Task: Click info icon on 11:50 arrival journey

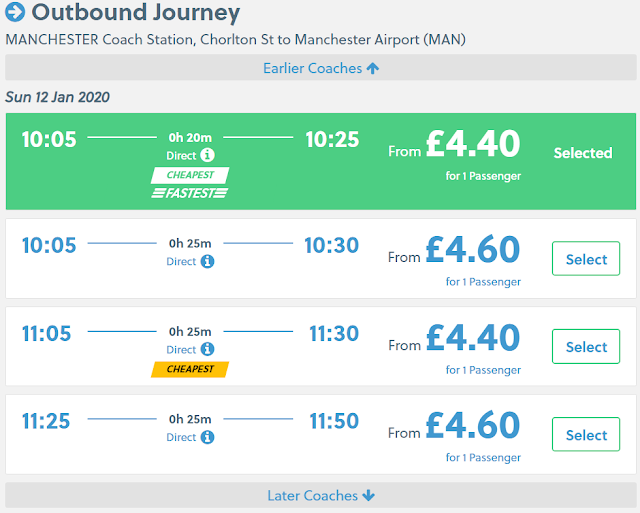Action: 208,438
